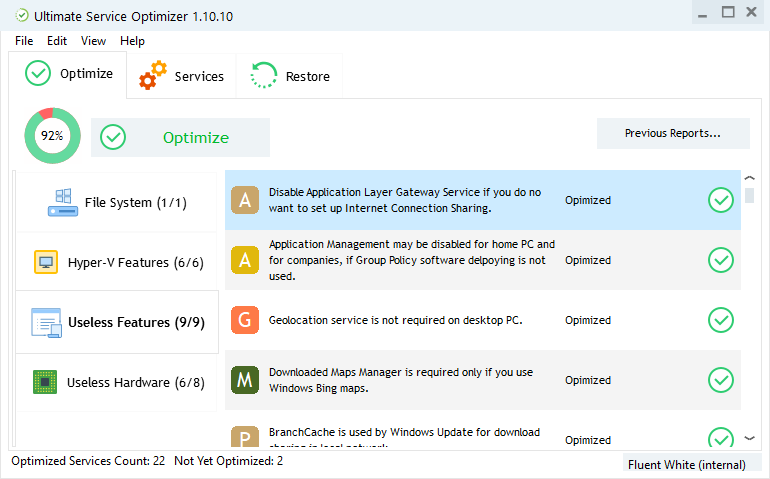Click the Useless Features window icon
This screenshot has height=479, width=770.
point(46,322)
